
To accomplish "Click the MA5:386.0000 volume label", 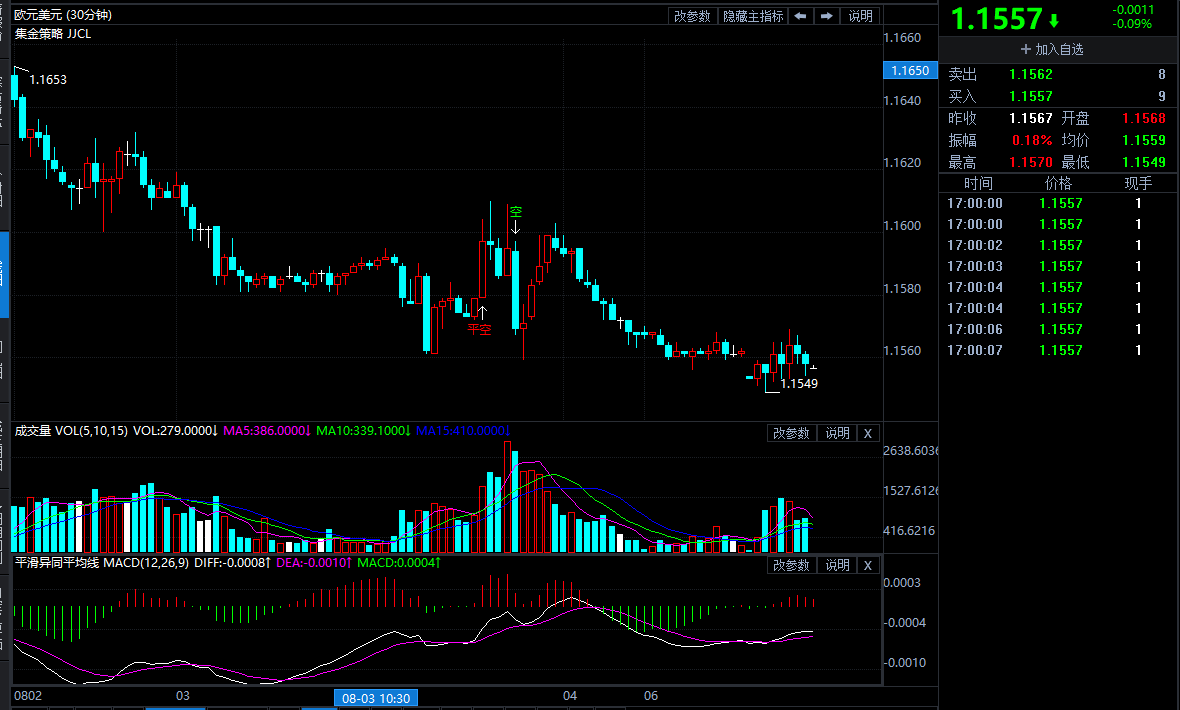I will coord(267,431).
